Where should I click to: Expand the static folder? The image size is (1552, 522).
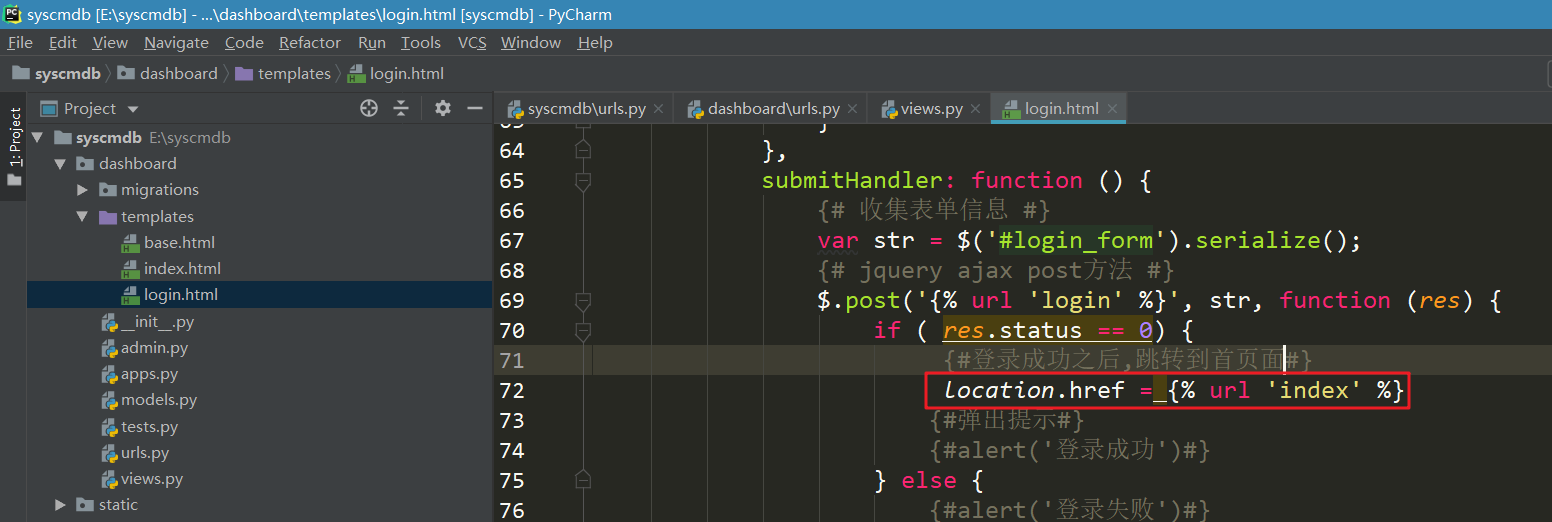coord(61,504)
